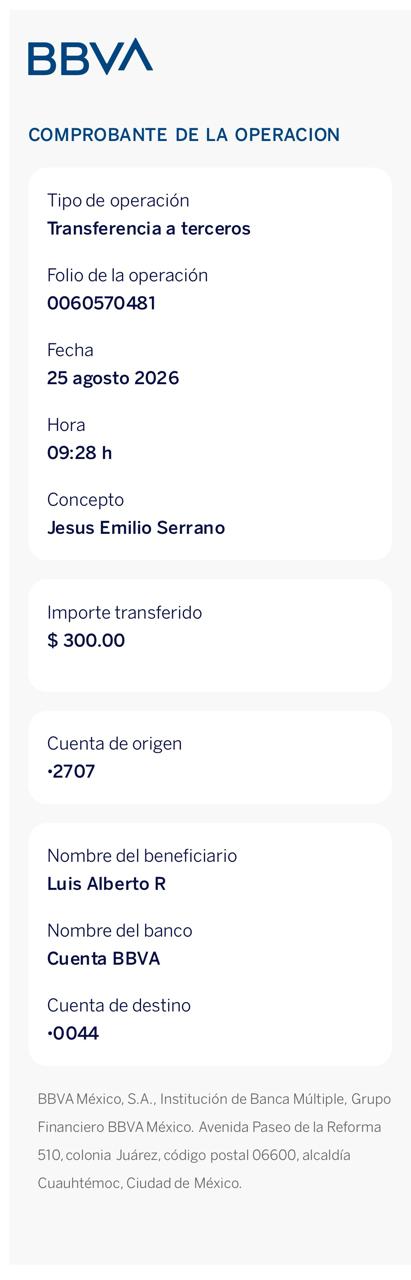The image size is (411, 1280).
Task: Click the Importe transferido label
Action: point(124,613)
